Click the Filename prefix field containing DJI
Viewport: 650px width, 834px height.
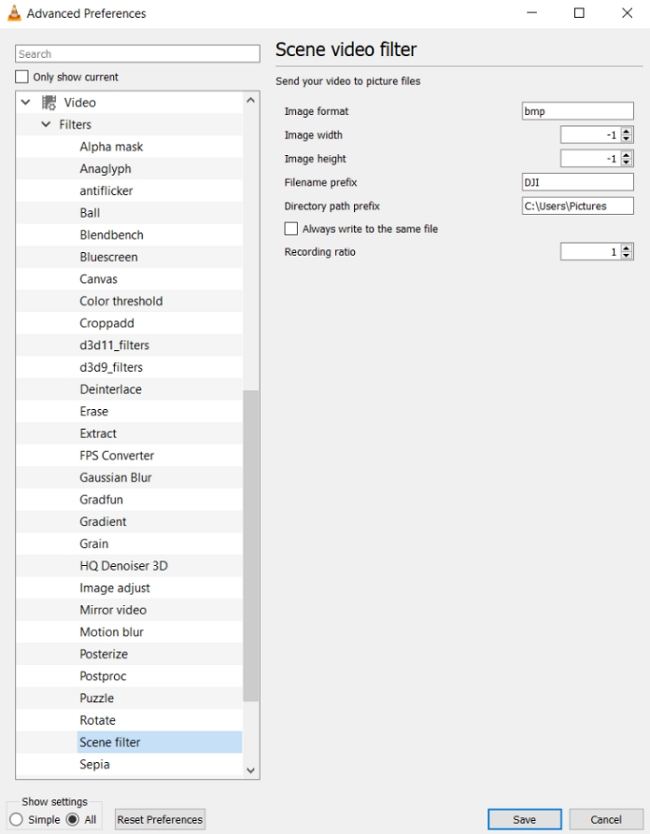(x=578, y=182)
